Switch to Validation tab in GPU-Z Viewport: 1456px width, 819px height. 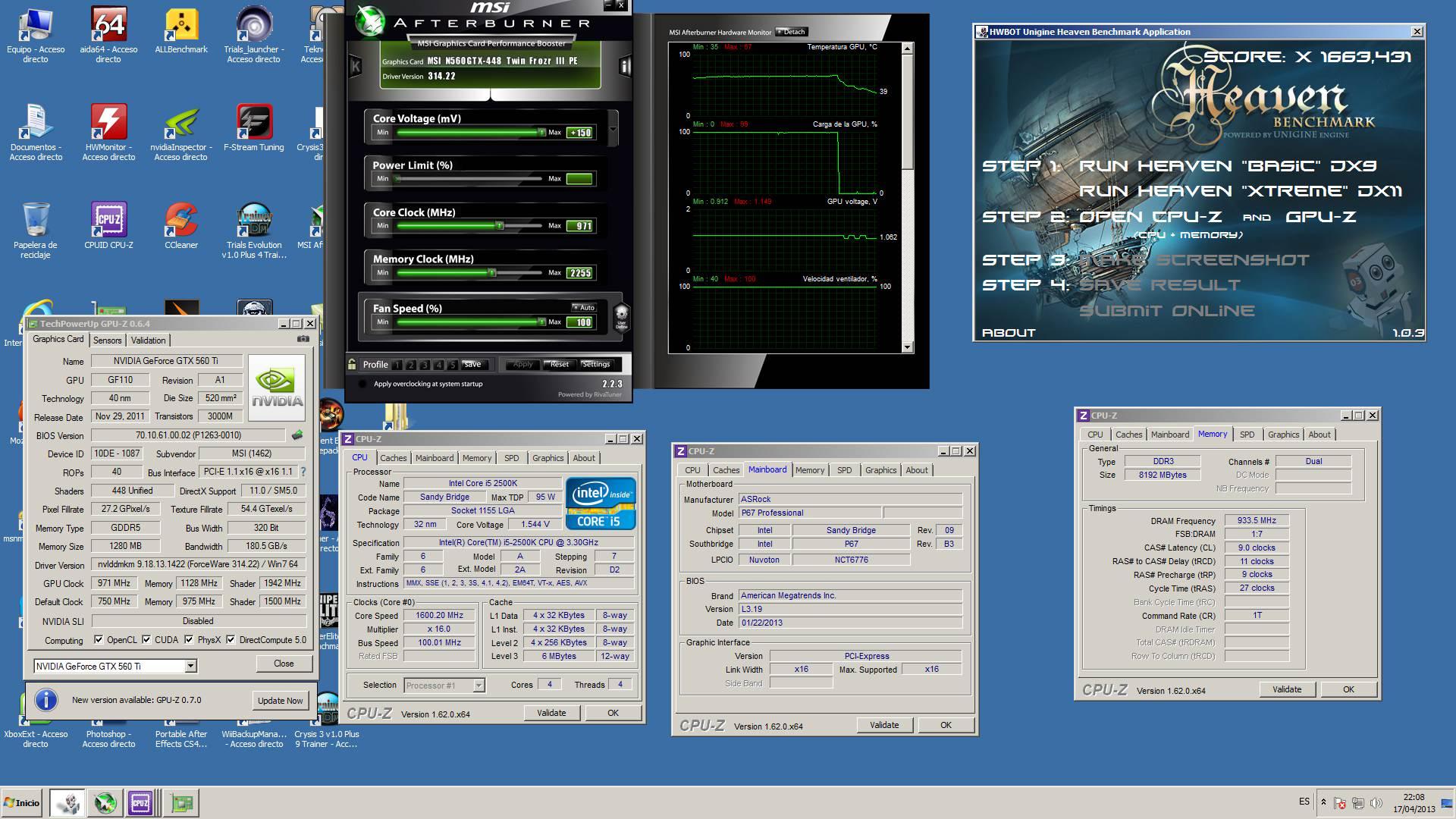(x=148, y=340)
